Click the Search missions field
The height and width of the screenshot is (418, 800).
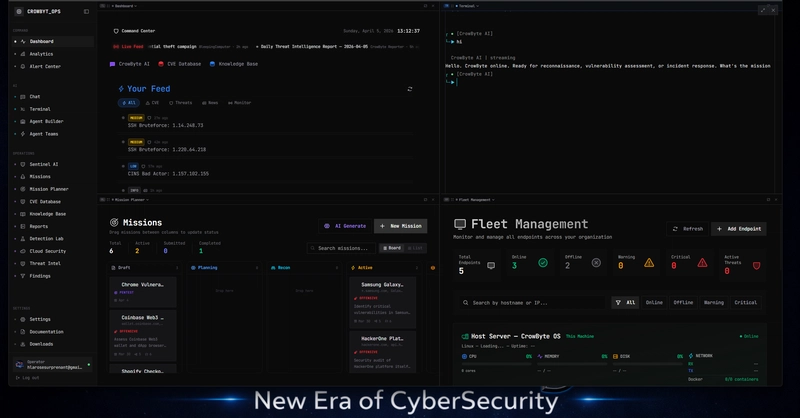341,248
